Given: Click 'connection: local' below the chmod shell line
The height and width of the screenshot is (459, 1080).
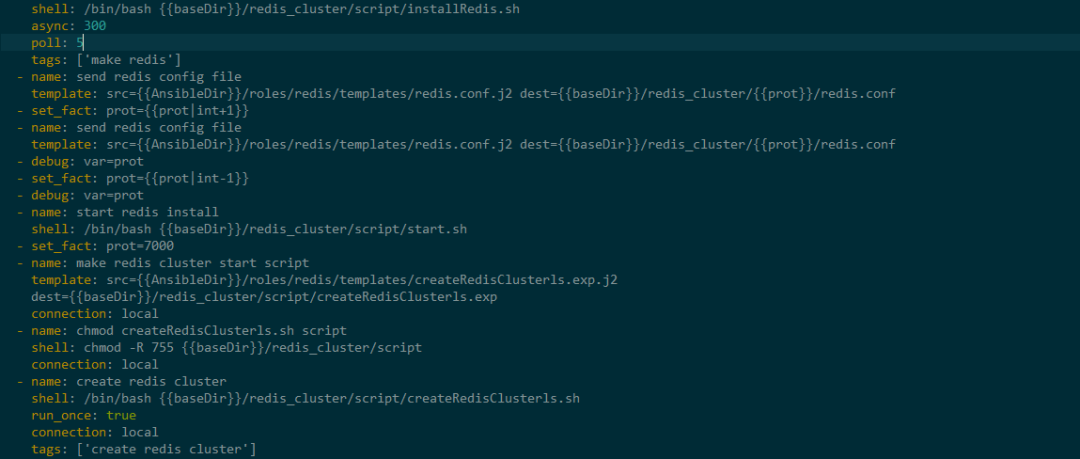Looking at the screenshot, I should click(94, 364).
